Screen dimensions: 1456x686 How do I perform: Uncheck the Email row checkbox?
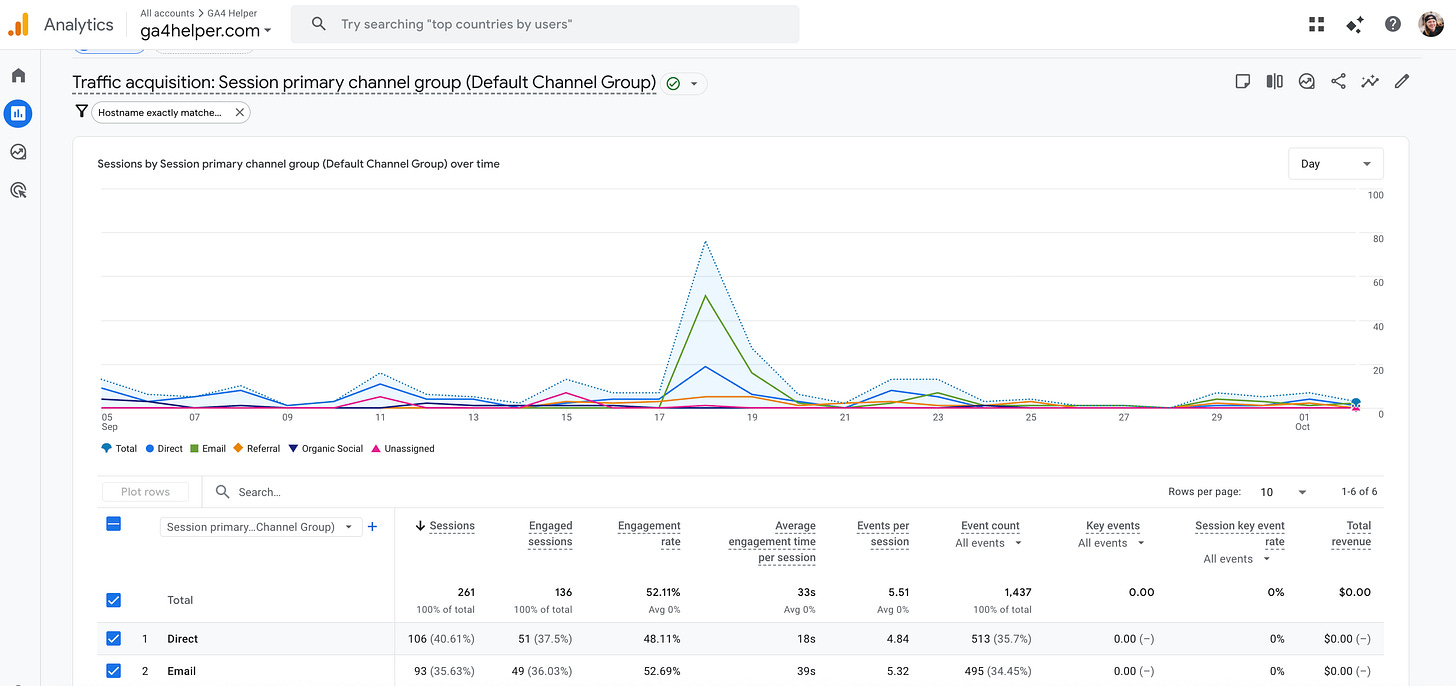113,671
